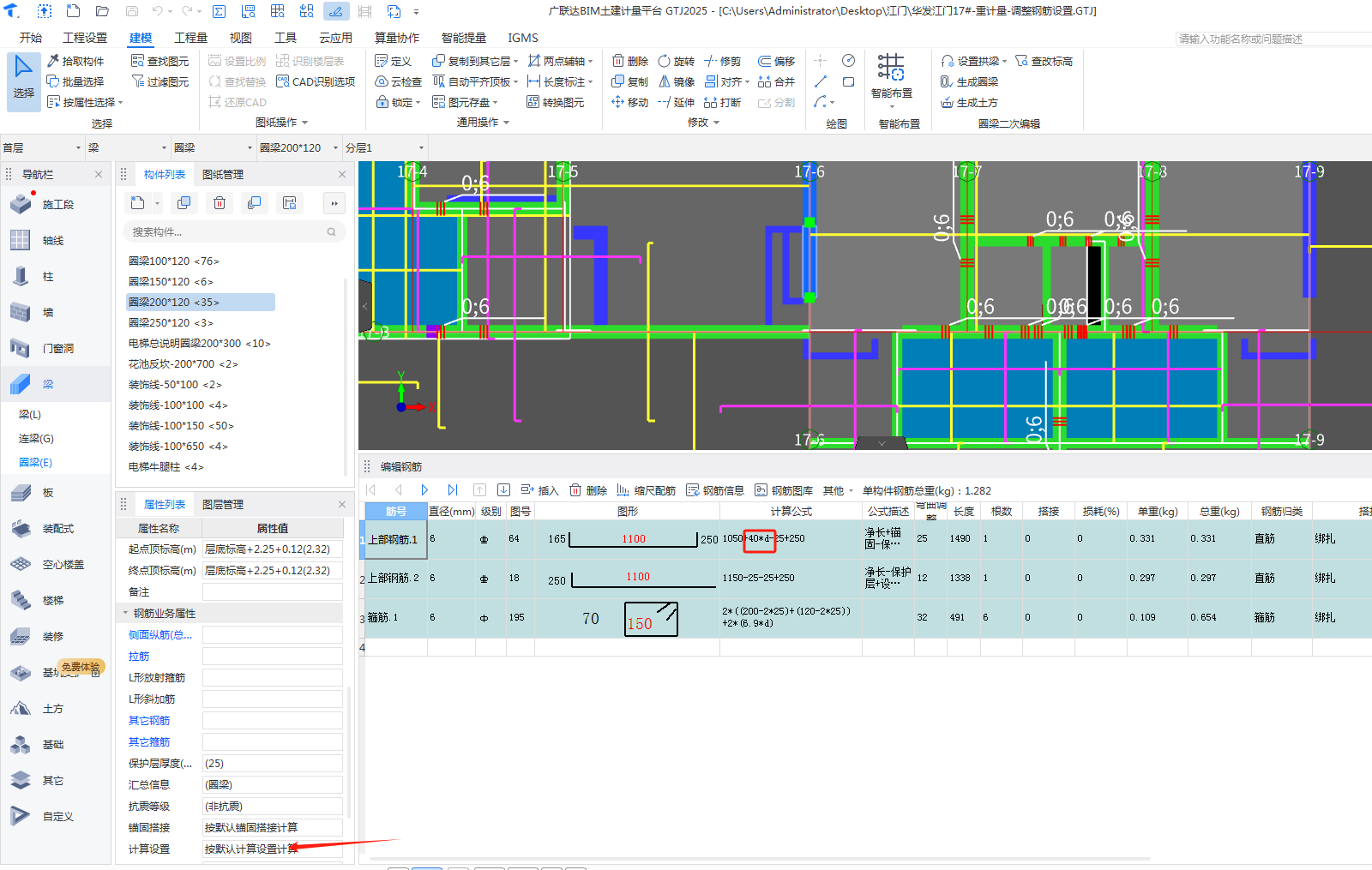The image size is (1372, 870).
Task: Open the 工程量 ribbon tab
Action: click(190, 38)
